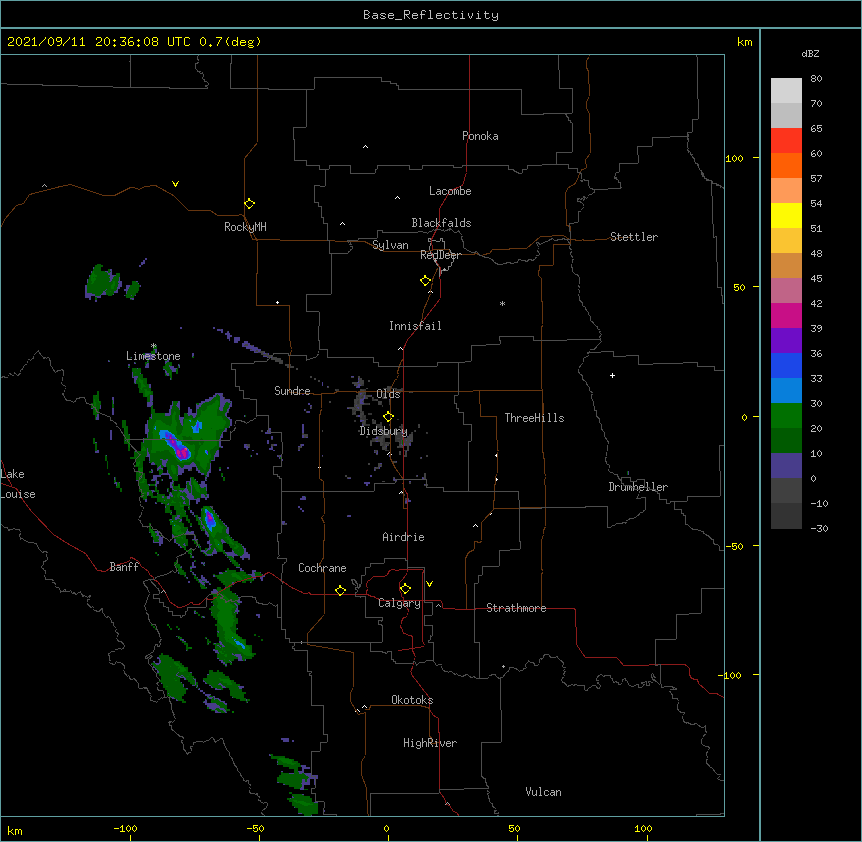Click the yellow diamond marker above RockyMH
The height and width of the screenshot is (842, 862).
(x=249, y=204)
